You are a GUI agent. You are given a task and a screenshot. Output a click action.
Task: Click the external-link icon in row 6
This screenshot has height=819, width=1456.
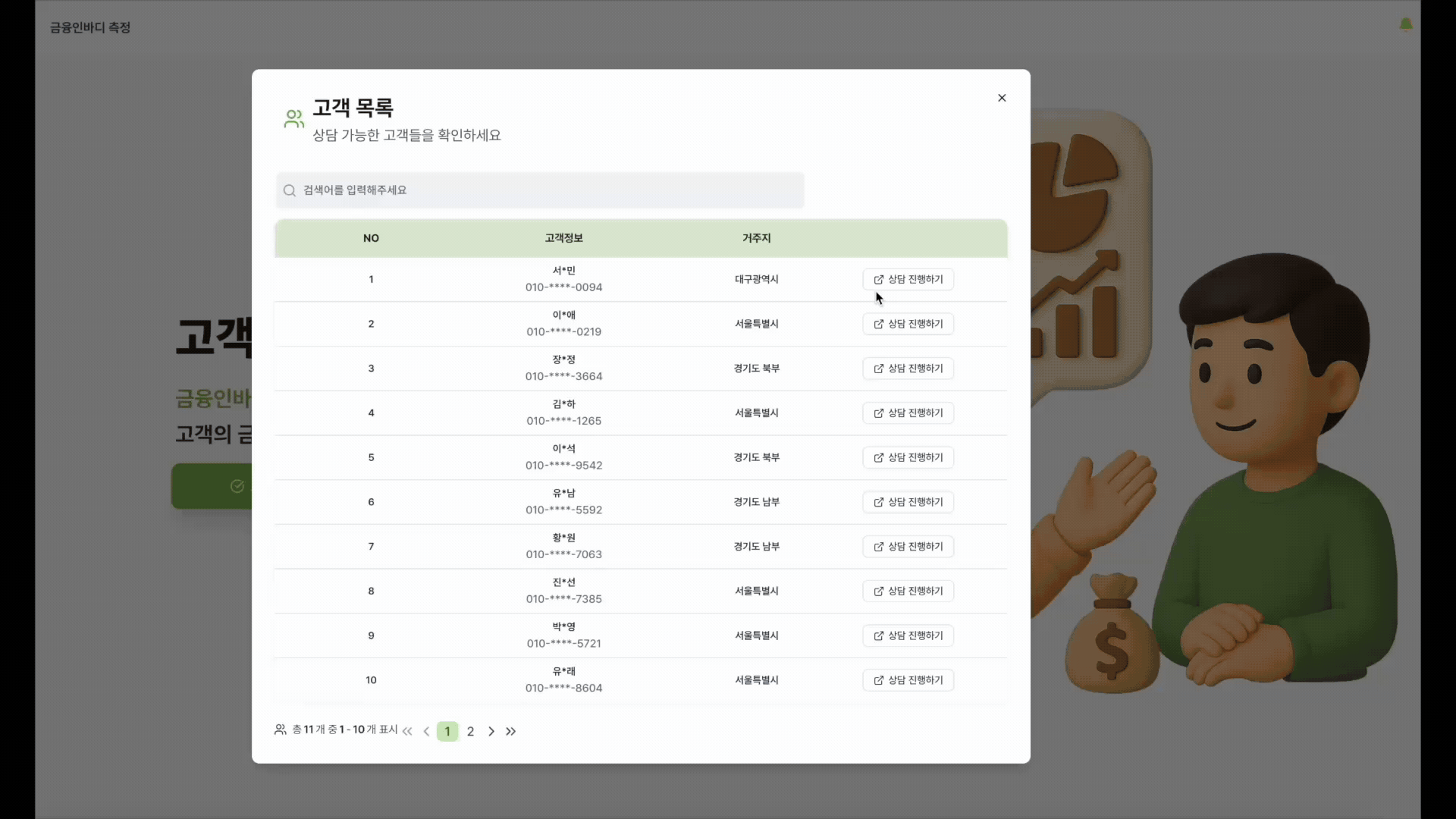(x=878, y=503)
